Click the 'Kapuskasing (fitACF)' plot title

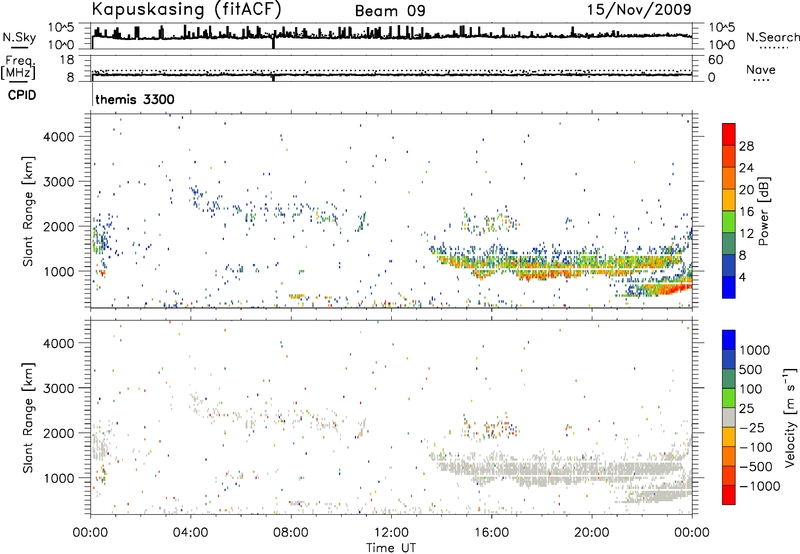tap(186, 9)
